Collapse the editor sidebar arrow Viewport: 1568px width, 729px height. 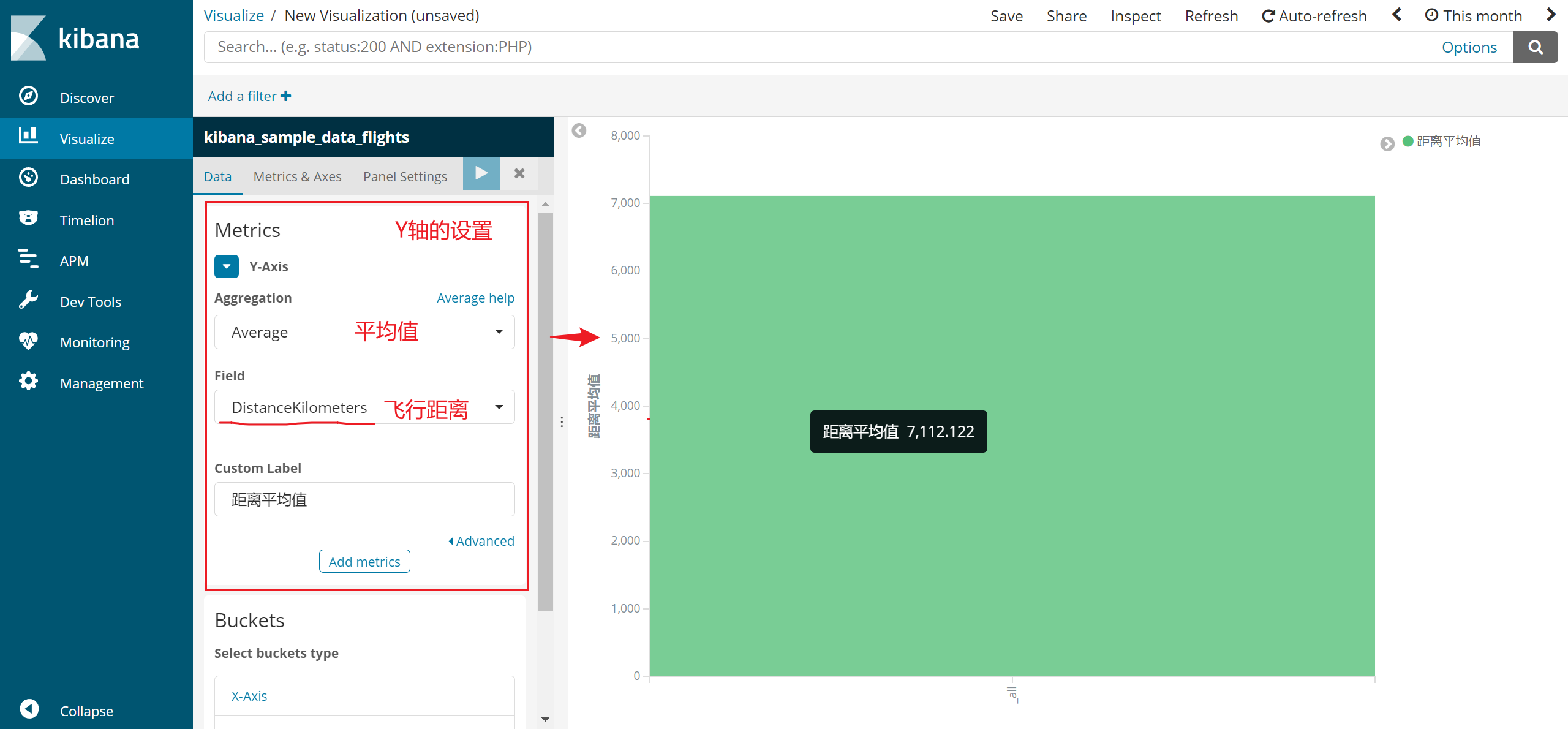(x=579, y=130)
